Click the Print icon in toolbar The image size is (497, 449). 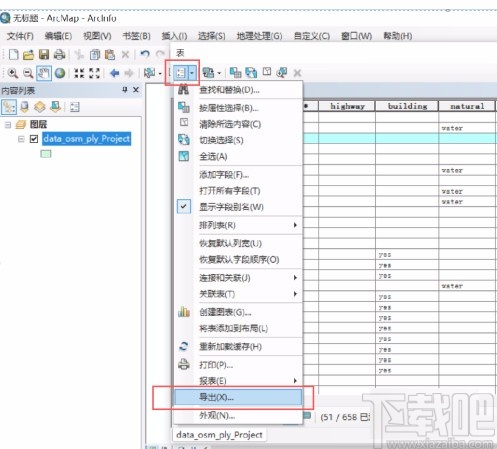pyautogui.click(x=60, y=54)
